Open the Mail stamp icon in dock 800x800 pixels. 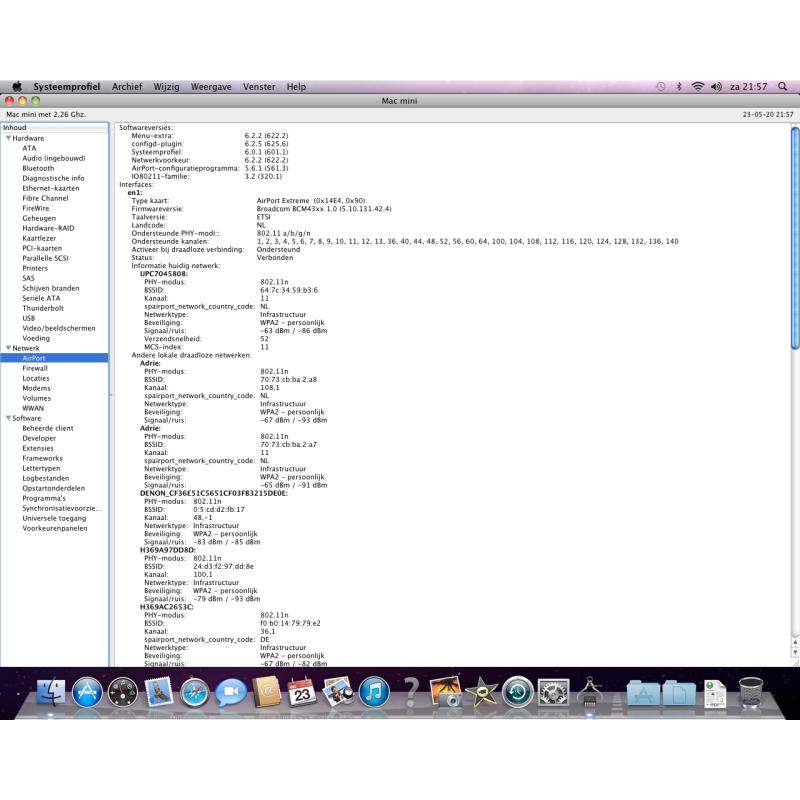click(159, 692)
